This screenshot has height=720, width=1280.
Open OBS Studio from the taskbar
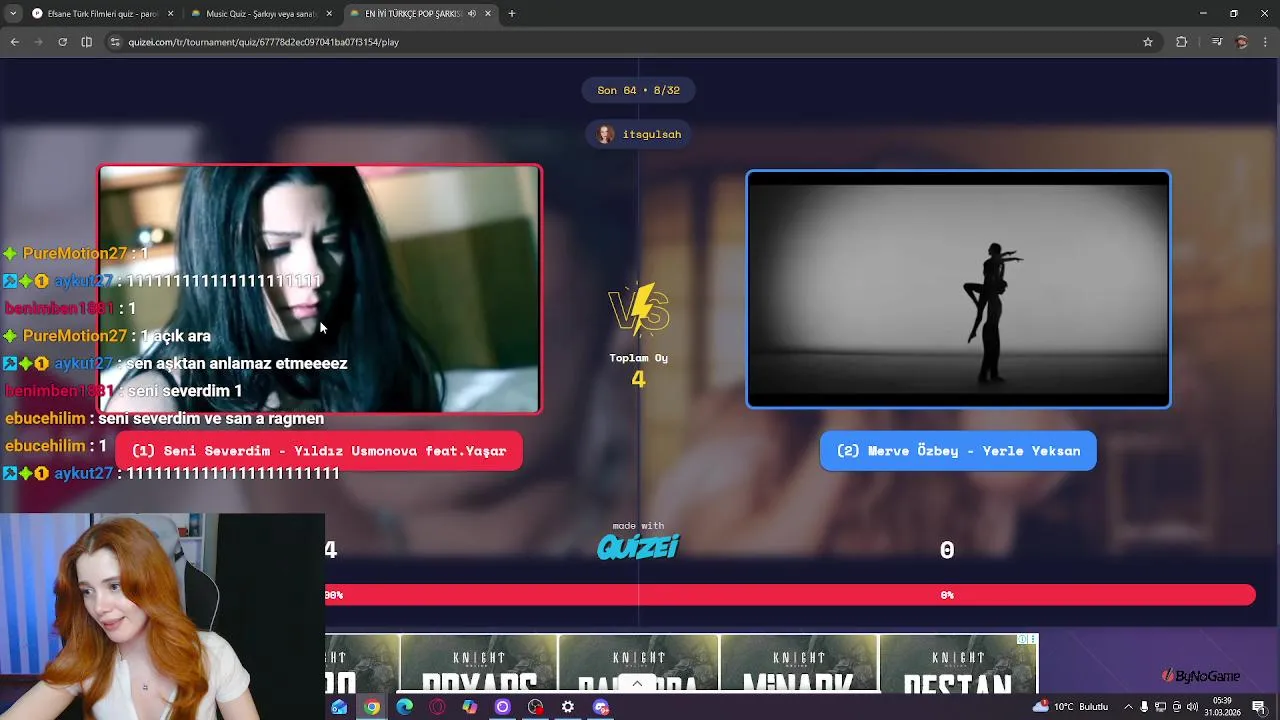pos(535,707)
